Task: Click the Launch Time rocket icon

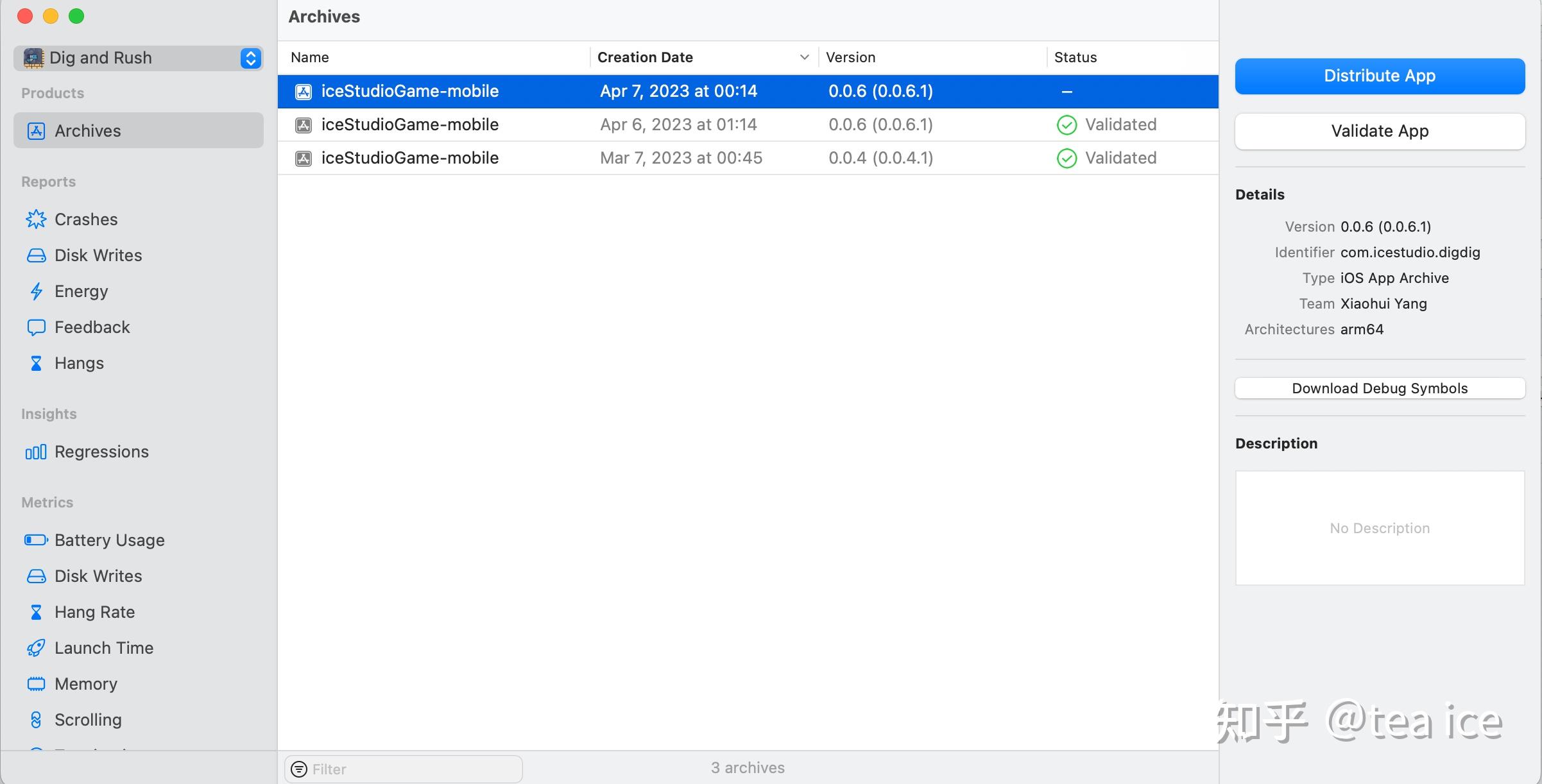Action: 36,648
